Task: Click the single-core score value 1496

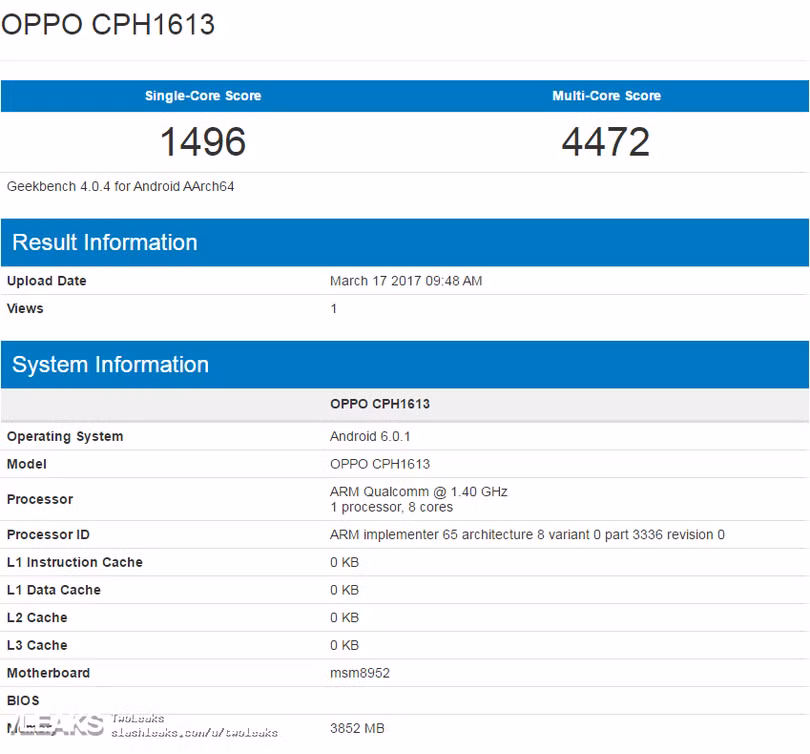Action: [x=203, y=142]
